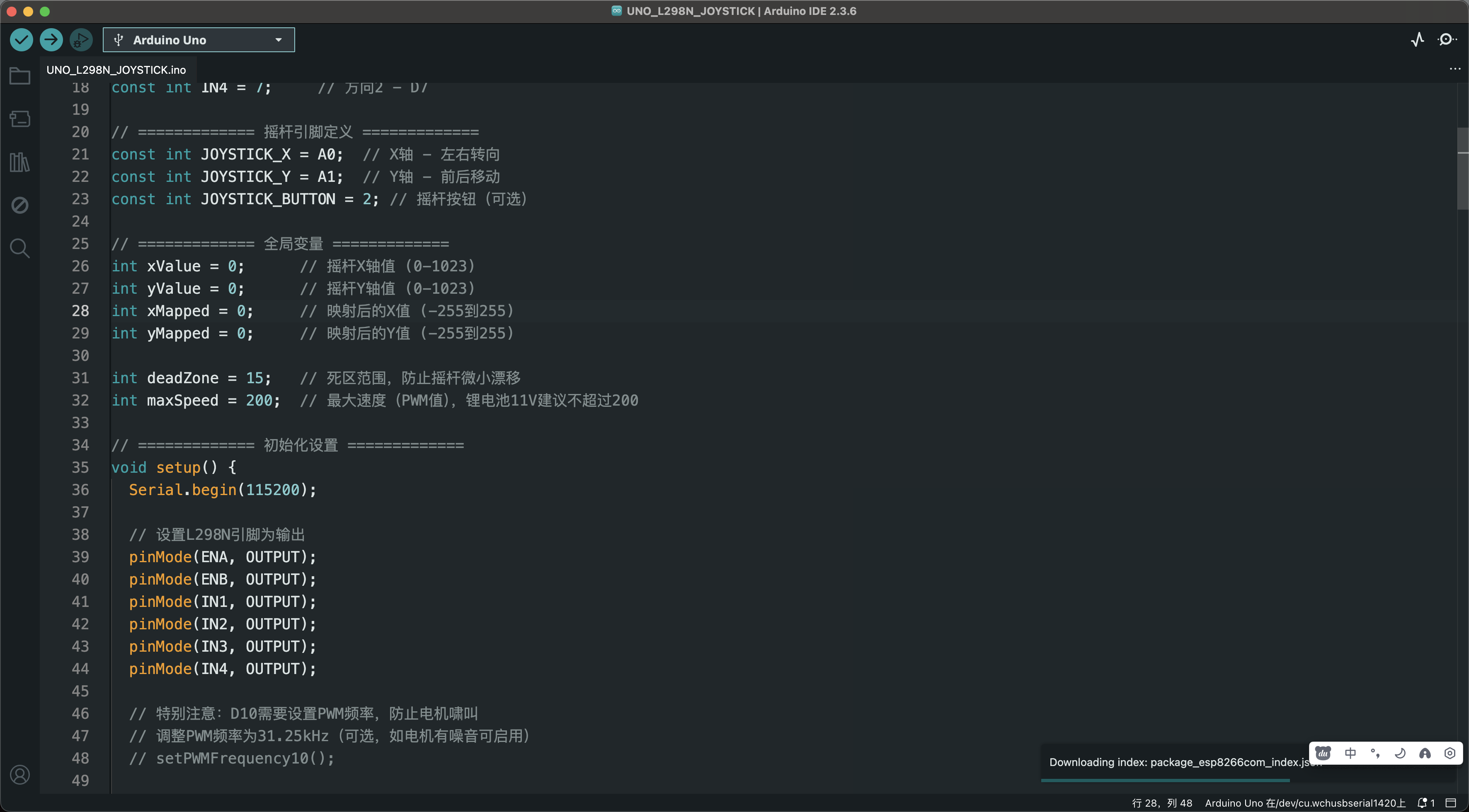Open the account profile icon
Viewport: 1469px width, 812px height.
point(20,775)
